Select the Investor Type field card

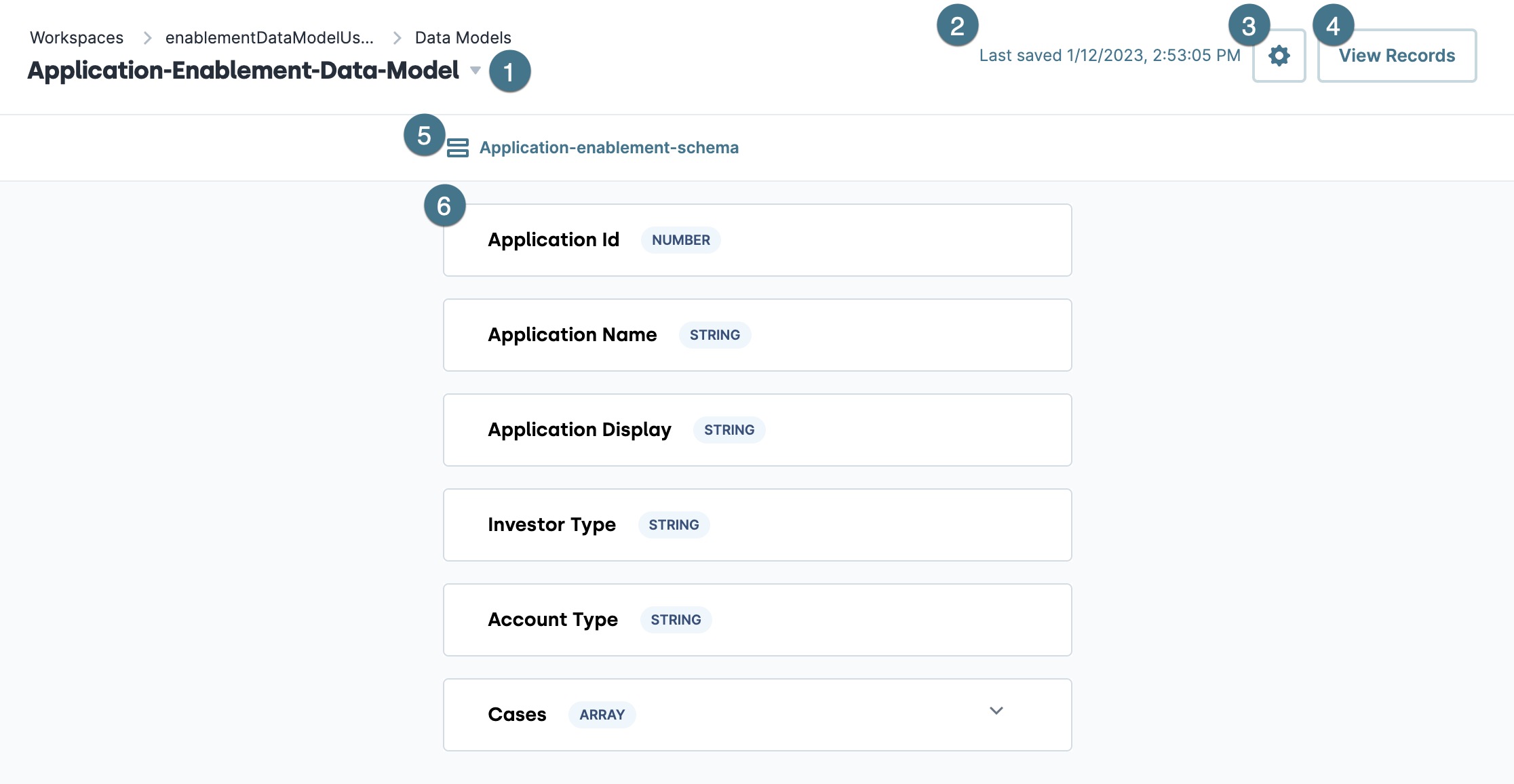coord(758,525)
